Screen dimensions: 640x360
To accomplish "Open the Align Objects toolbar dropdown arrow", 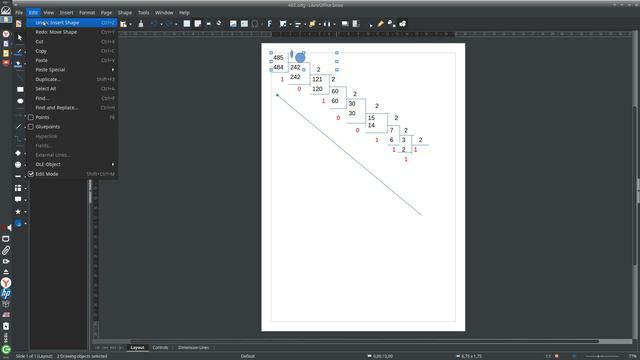I will pyautogui.click(x=305, y=24).
